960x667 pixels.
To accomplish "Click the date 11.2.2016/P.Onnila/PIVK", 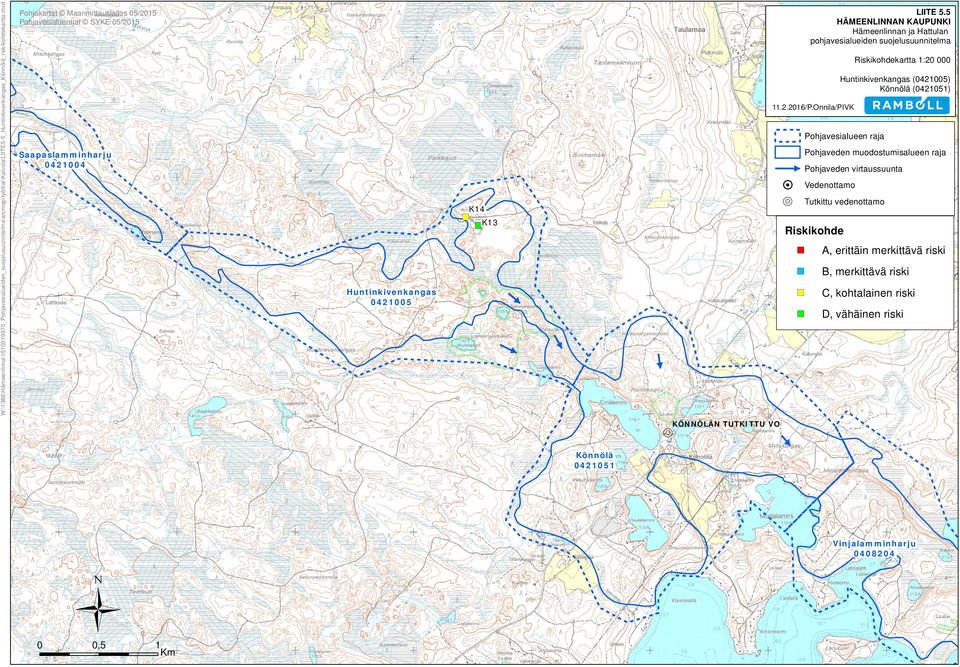I will pyautogui.click(x=811, y=107).
